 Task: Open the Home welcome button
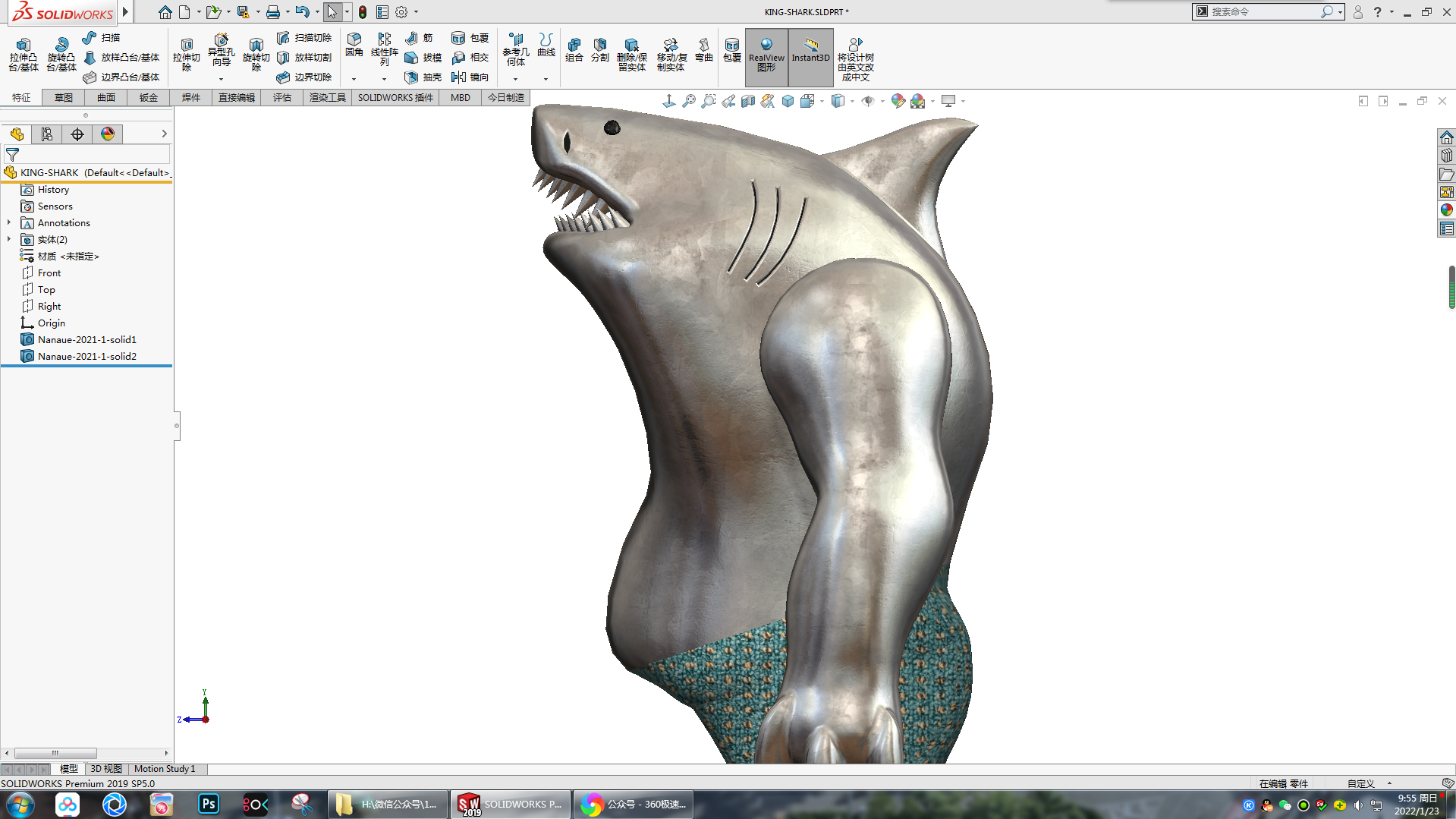tap(165, 12)
